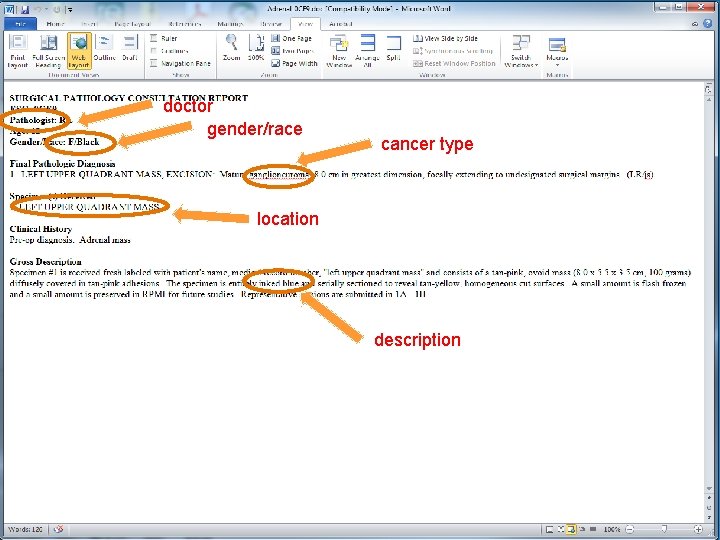This screenshot has height=540, width=720.
Task: Click Redo in Quick Access Toolbar
Action: 56,9
